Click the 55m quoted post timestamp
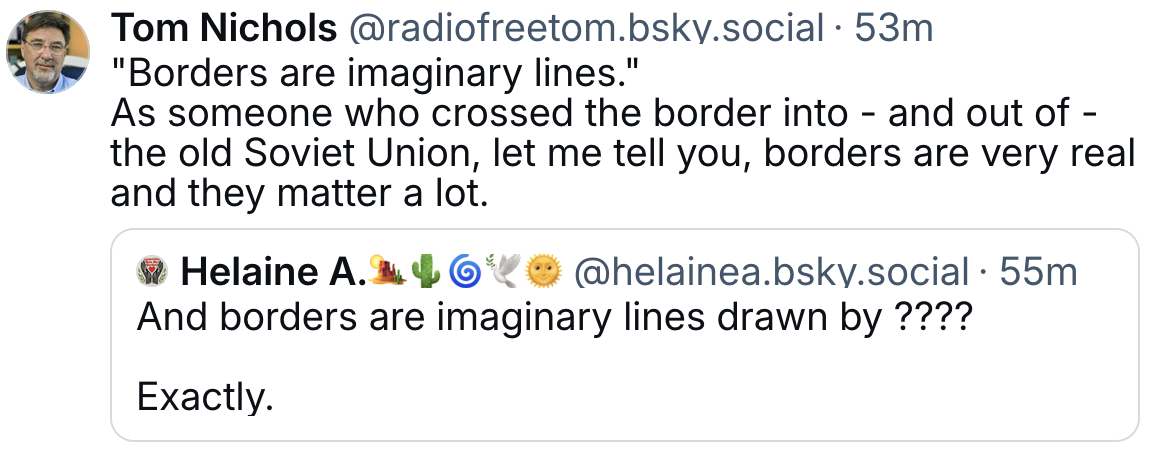The width and height of the screenshot is (1160, 458). [1038, 272]
